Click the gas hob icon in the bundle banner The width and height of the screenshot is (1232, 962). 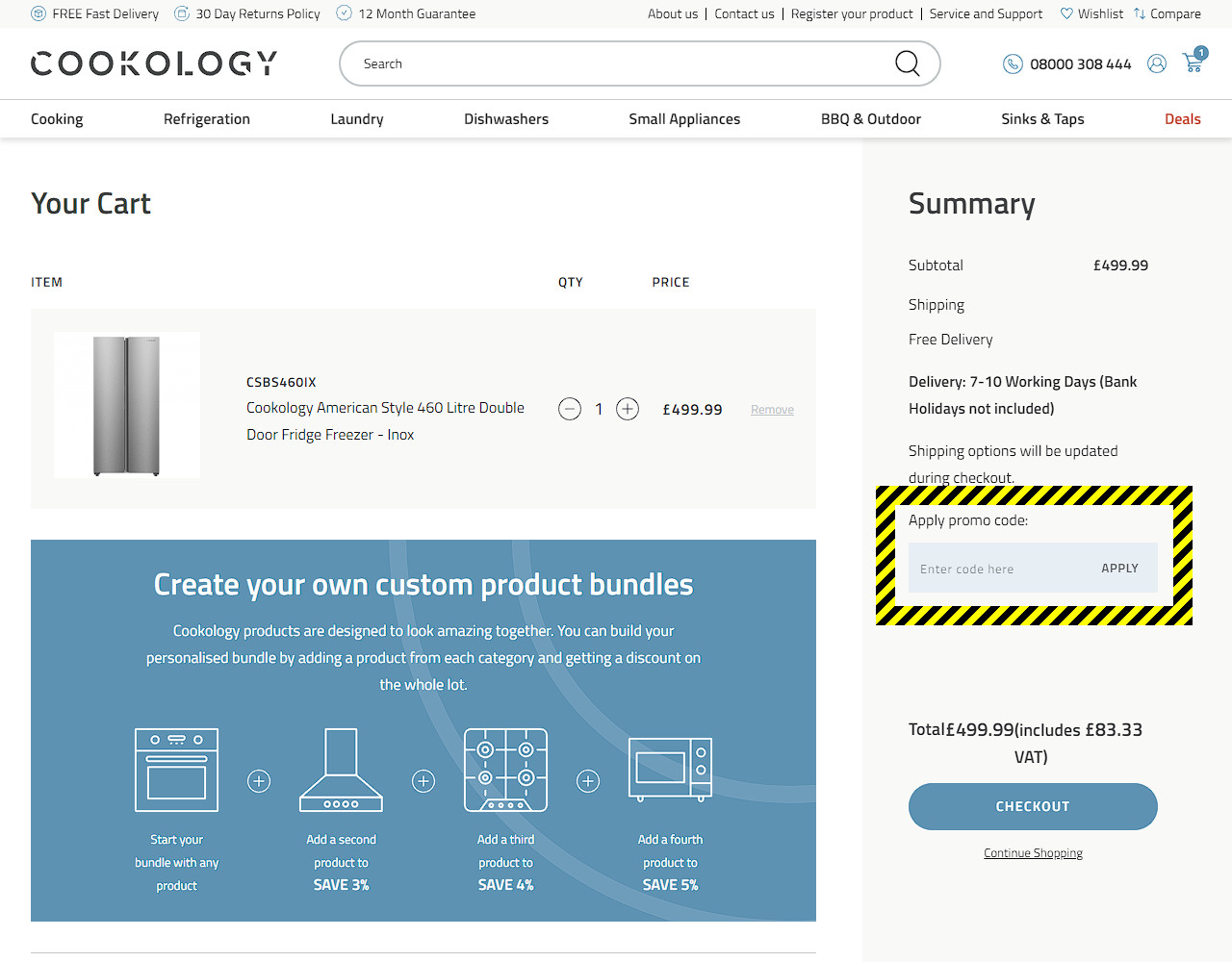tap(505, 770)
